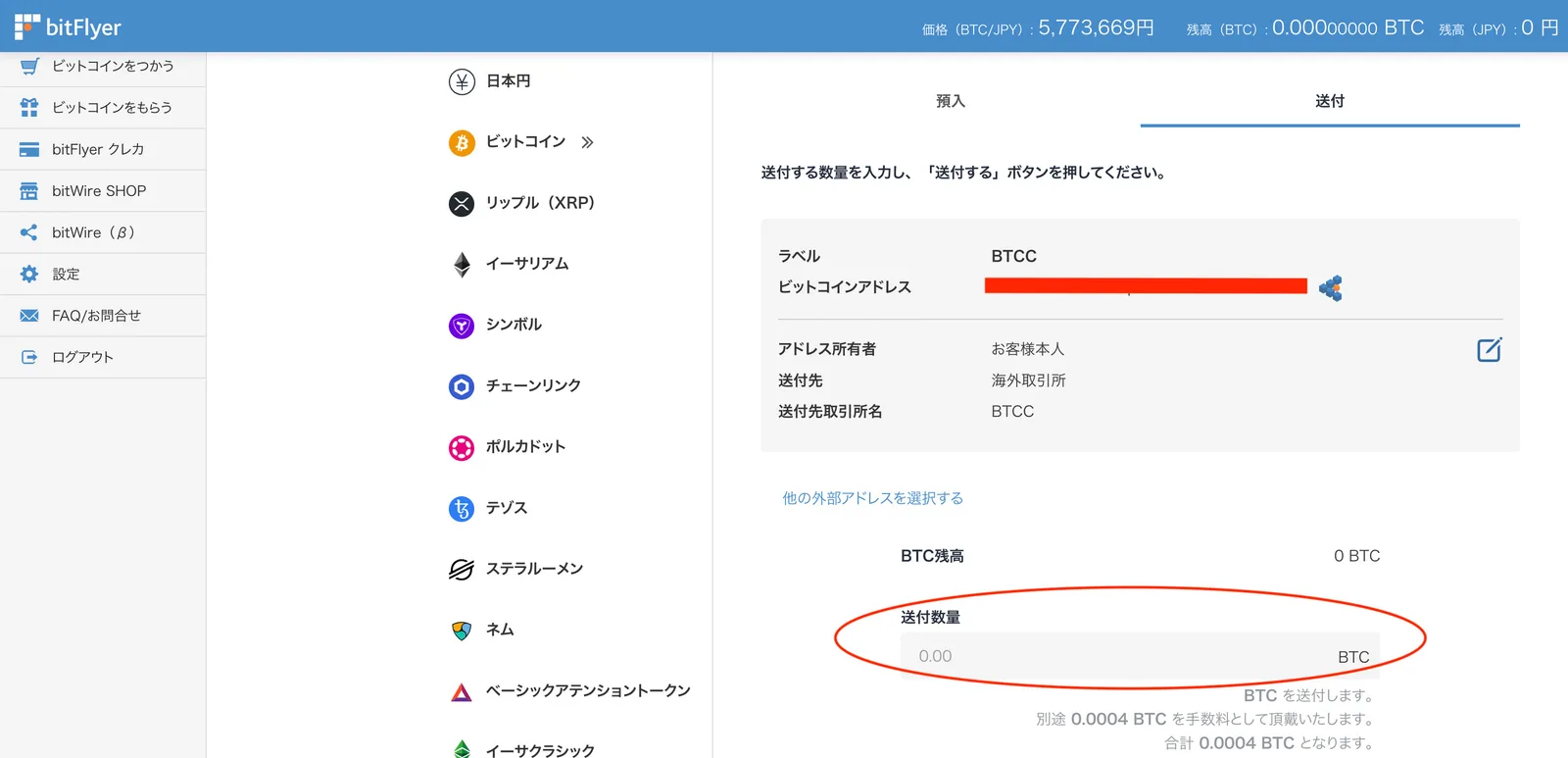The height and width of the screenshot is (758, 1568).
Task: Edit address details with pencil icon
Action: pos(1490,349)
